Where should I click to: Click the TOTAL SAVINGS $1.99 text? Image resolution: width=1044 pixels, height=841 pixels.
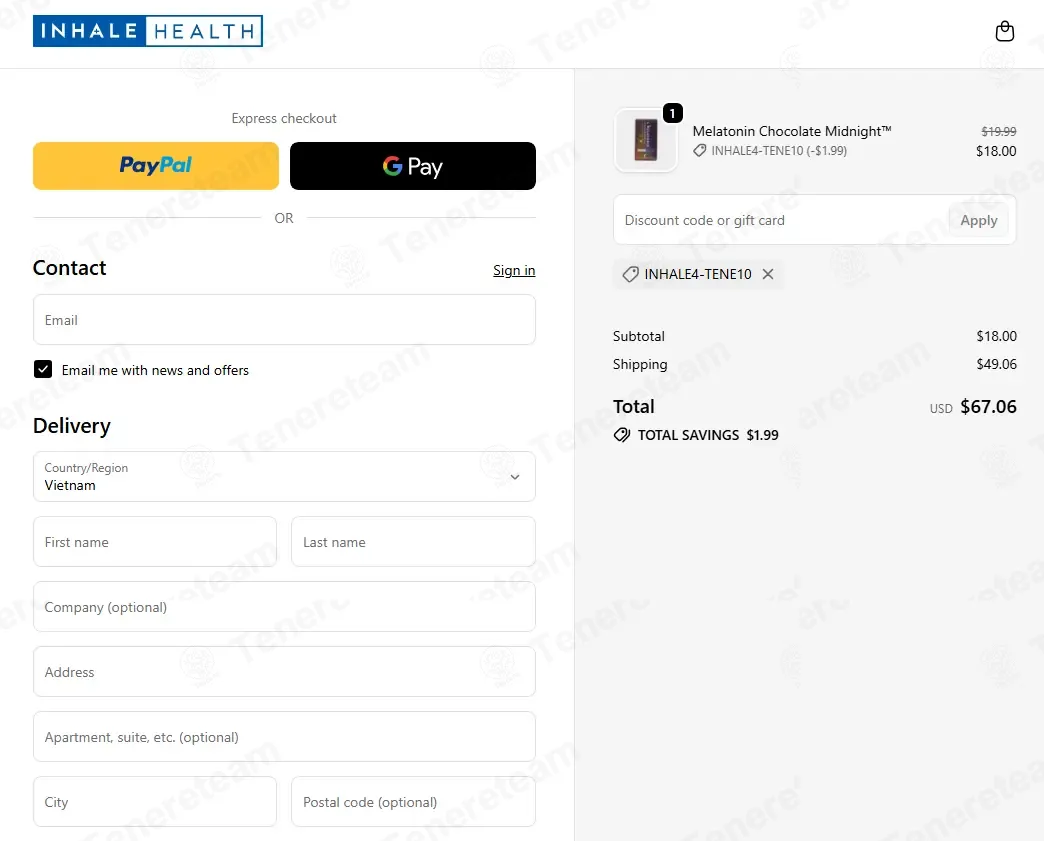point(708,435)
